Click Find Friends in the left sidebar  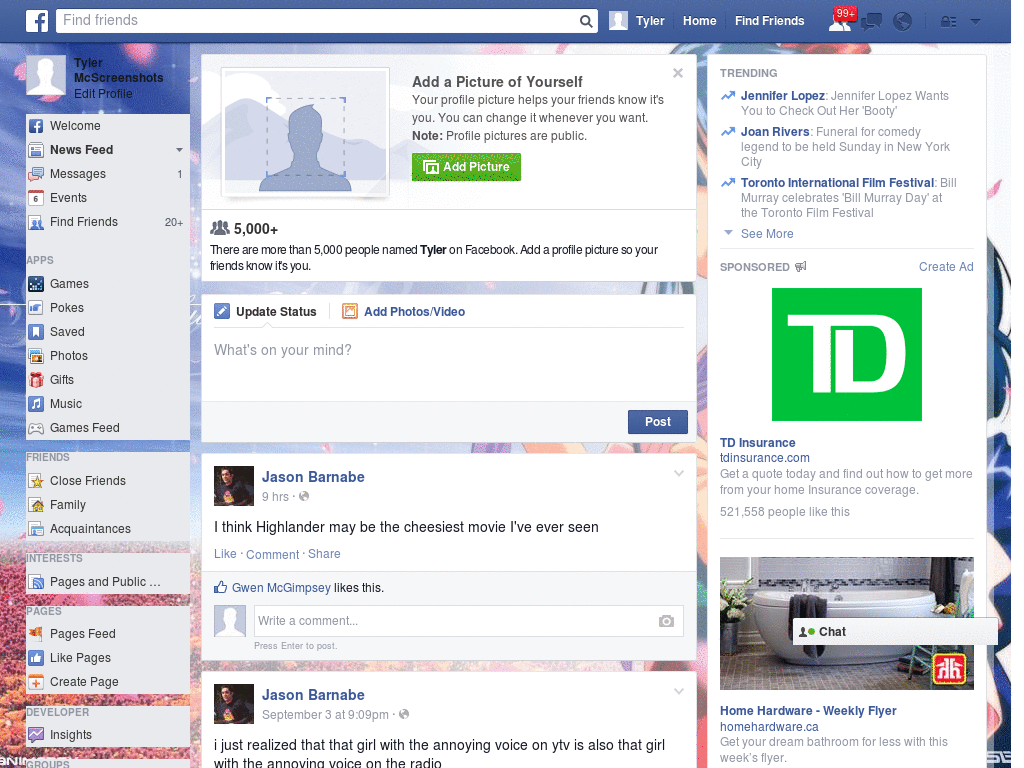(x=108, y=222)
